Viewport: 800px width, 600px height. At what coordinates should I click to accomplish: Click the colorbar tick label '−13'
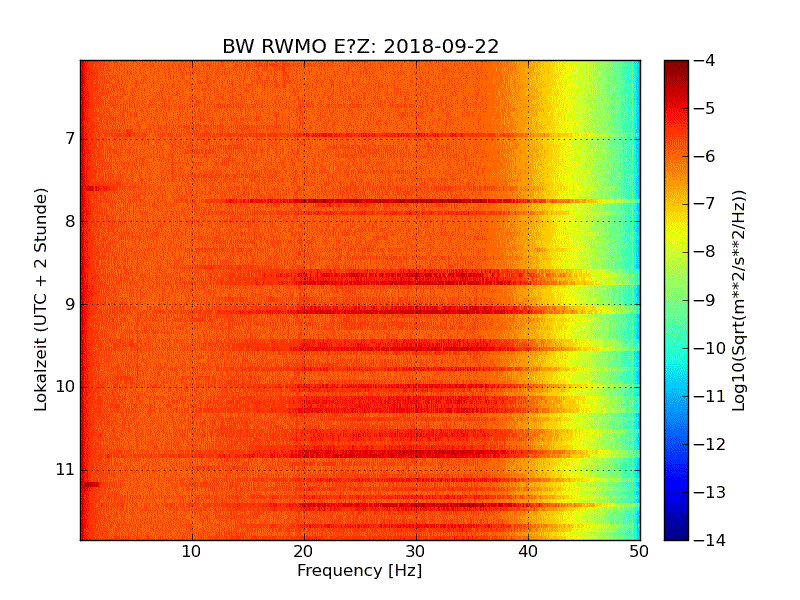[710, 492]
